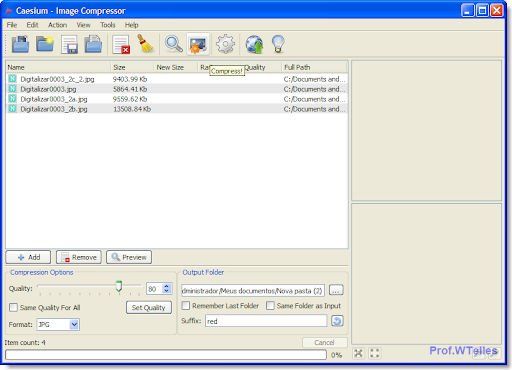Click the Set Quality button
Image resolution: width=512 pixels, height=370 pixels.
pyautogui.click(x=149, y=307)
